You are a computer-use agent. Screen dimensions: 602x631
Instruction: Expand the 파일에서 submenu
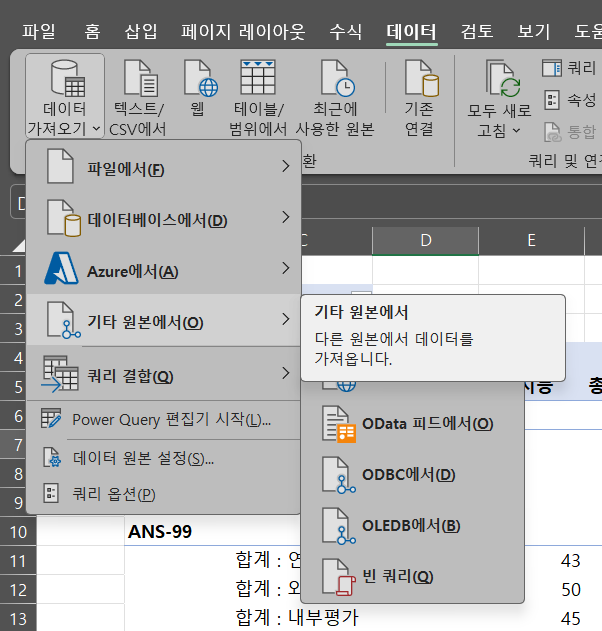pos(163,168)
